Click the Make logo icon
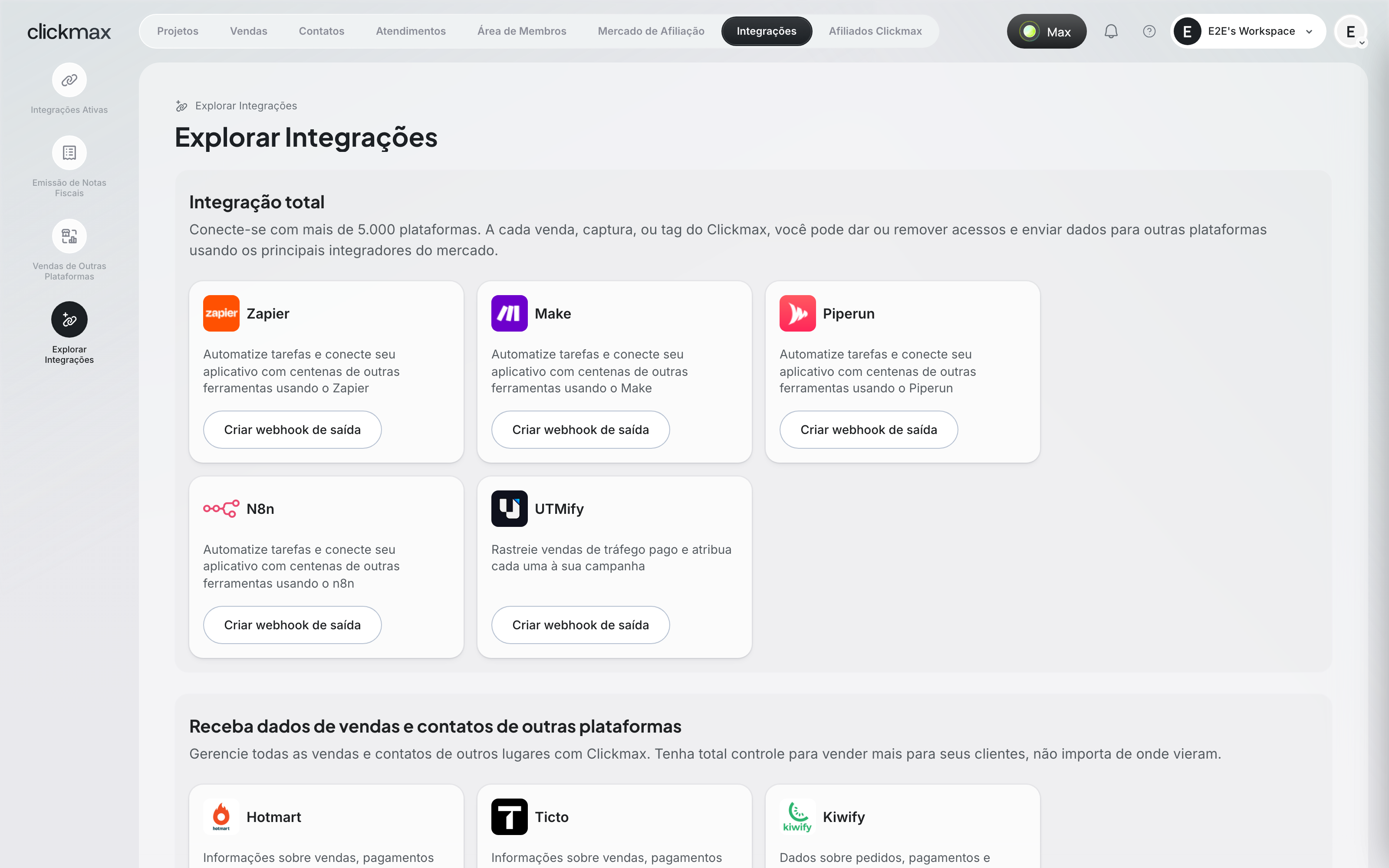Image resolution: width=1389 pixels, height=868 pixels. click(509, 313)
